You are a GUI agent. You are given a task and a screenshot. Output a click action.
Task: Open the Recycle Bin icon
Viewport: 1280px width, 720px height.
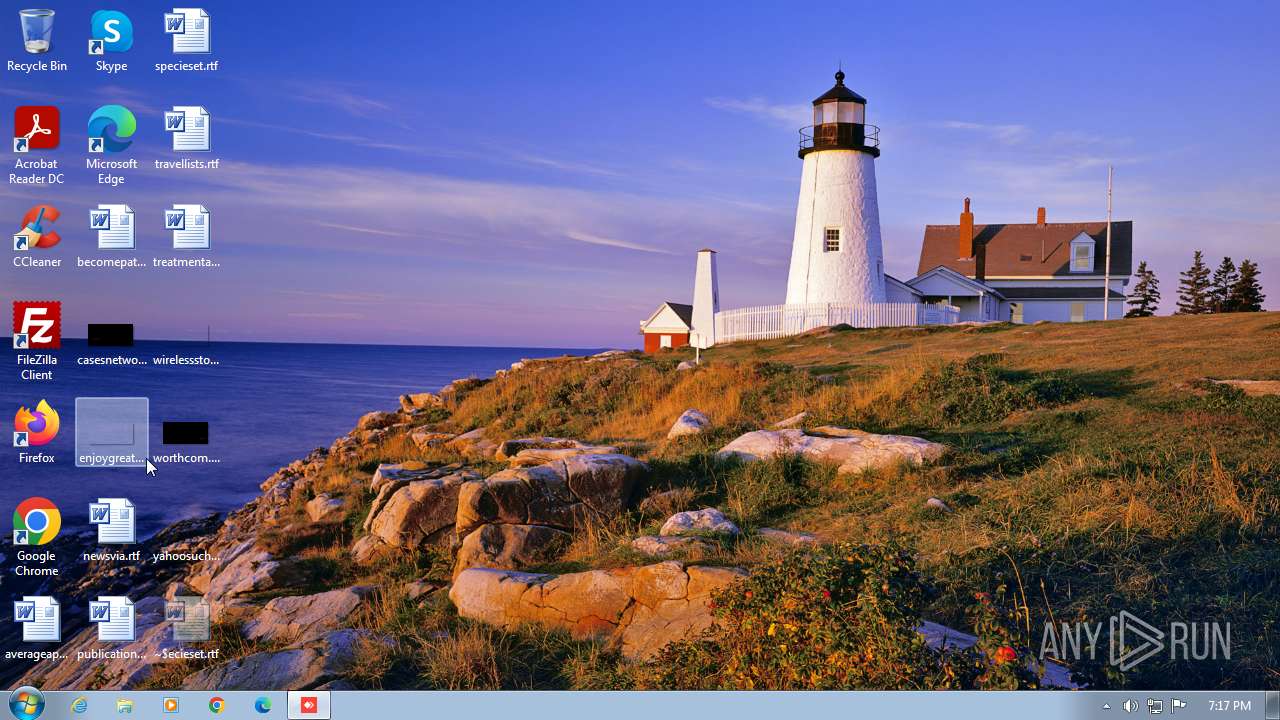tap(37, 41)
